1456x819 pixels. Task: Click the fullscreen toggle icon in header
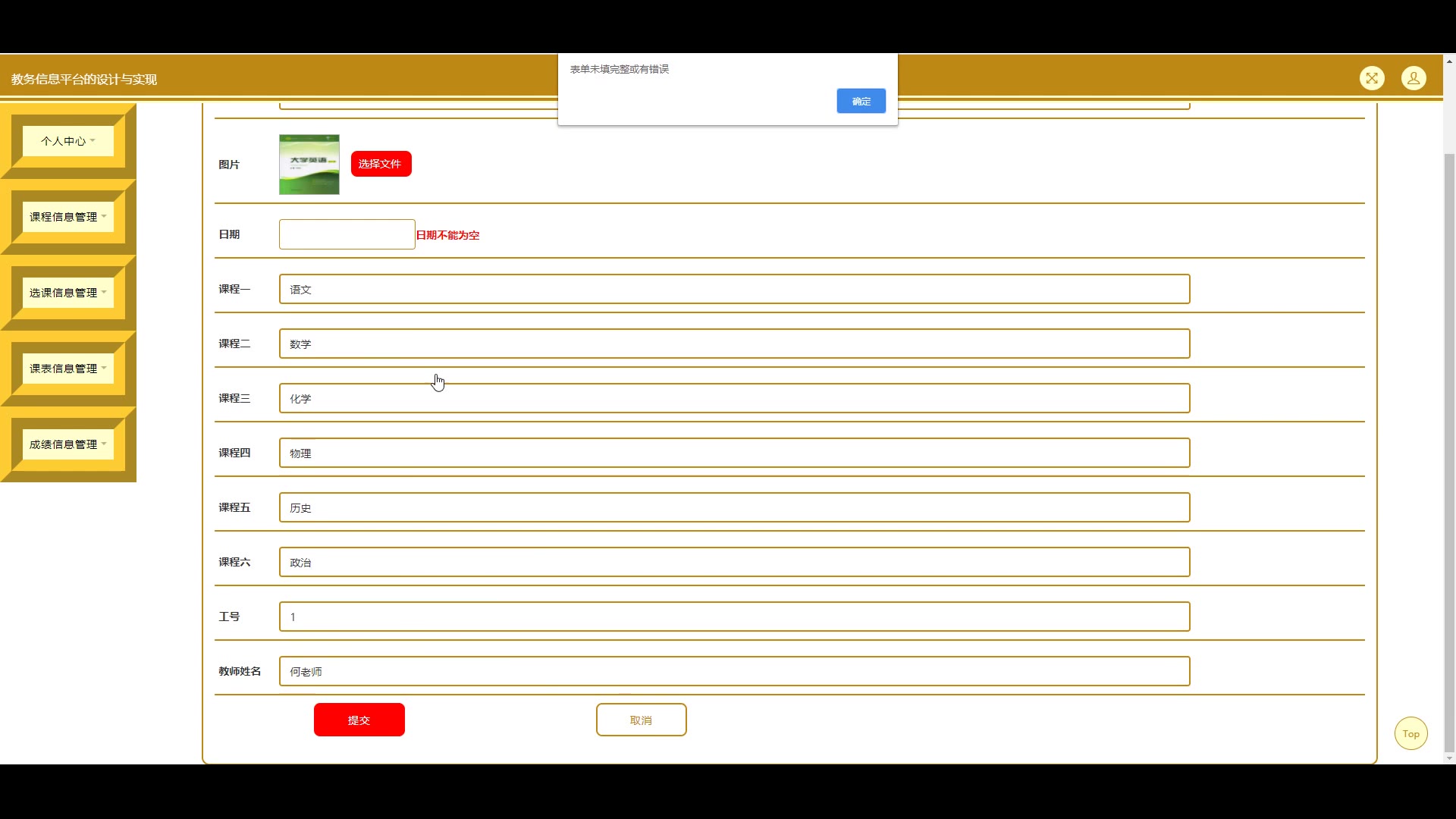click(1372, 78)
